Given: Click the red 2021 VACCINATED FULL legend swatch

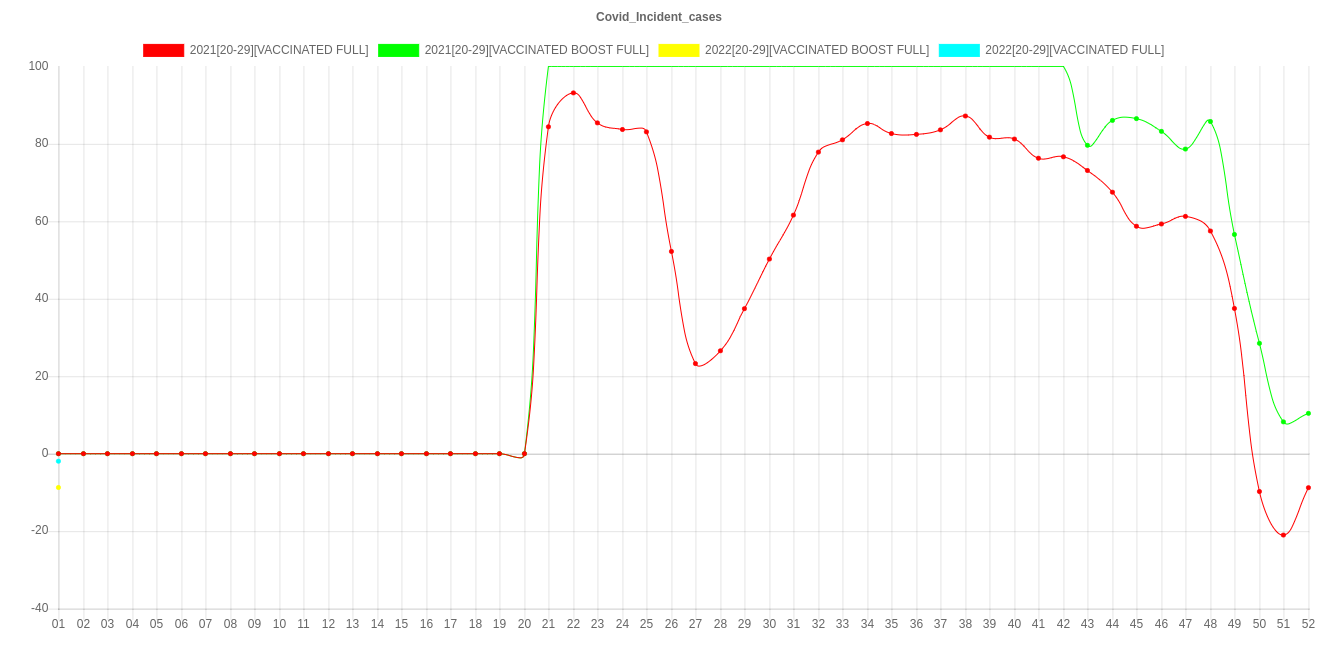Looking at the screenshot, I should (164, 50).
